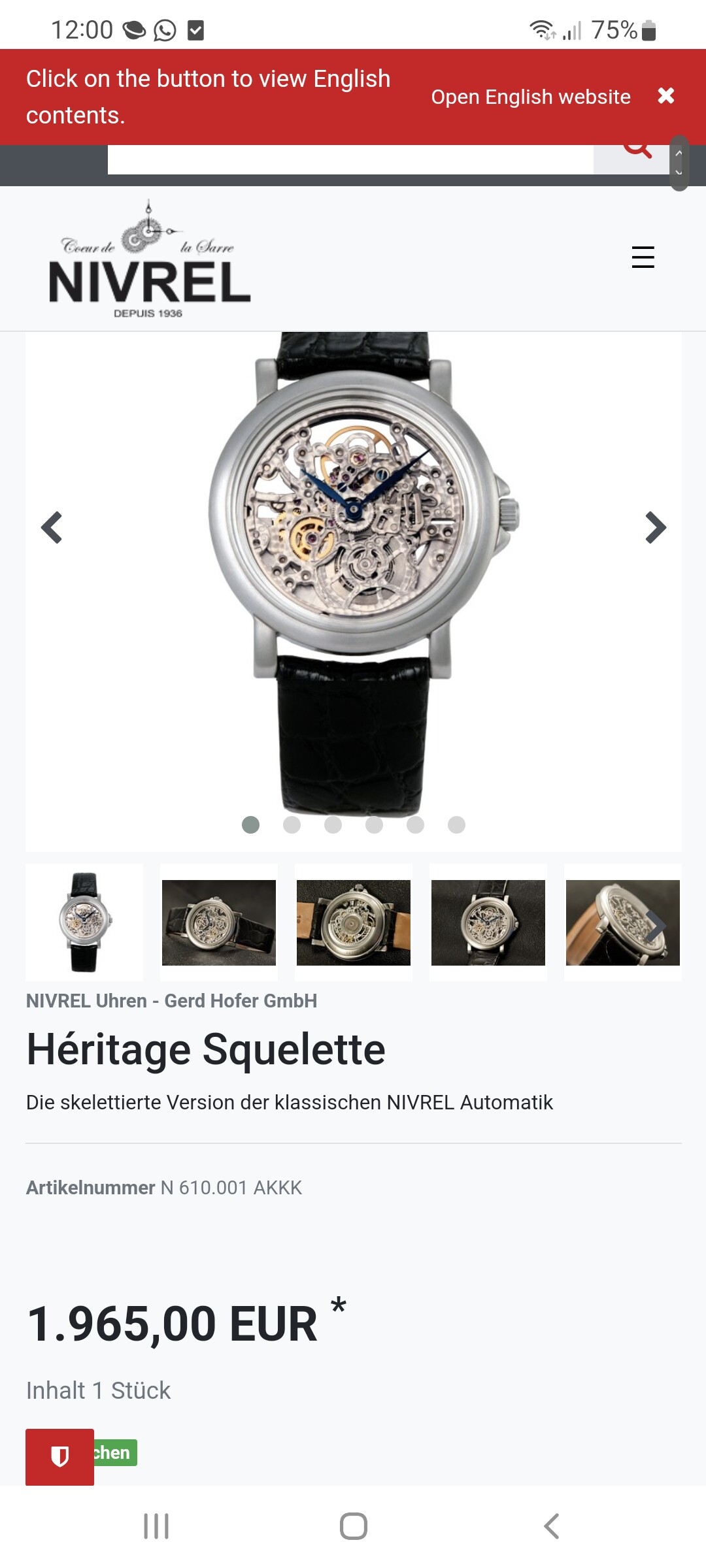706x1568 pixels.
Task: Select the last carousel dot indicator
Action: 456,825
